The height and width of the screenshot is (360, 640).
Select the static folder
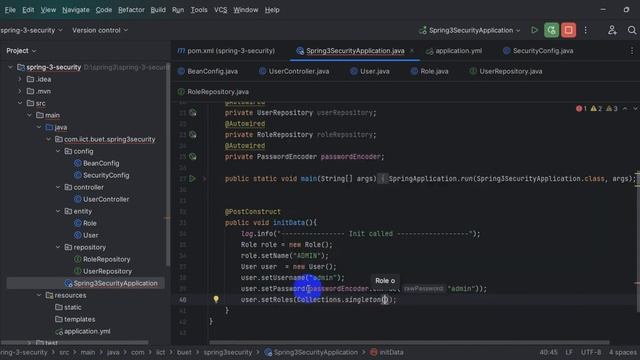[x=68, y=307]
